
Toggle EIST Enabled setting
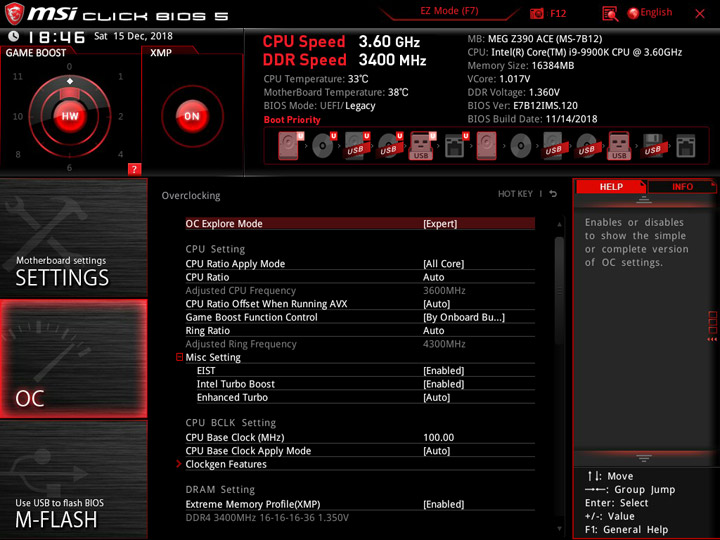[x=444, y=371]
